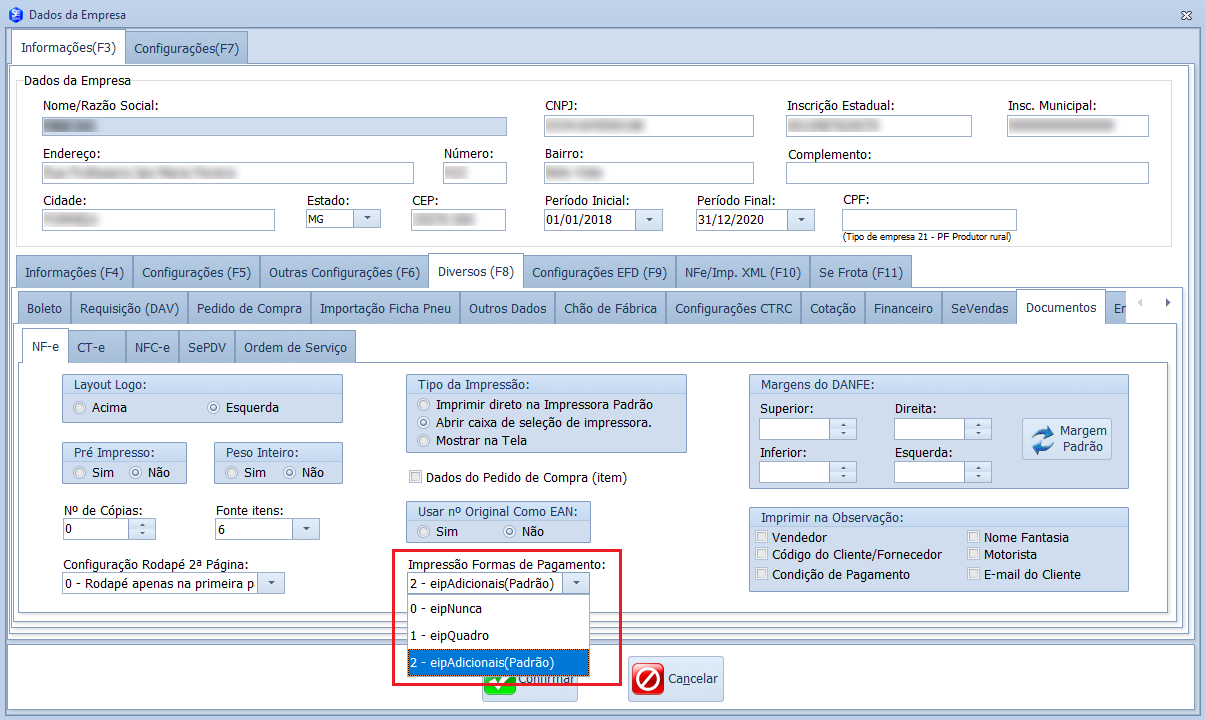
Task: Click the Superior margin input field
Action: tap(795, 429)
